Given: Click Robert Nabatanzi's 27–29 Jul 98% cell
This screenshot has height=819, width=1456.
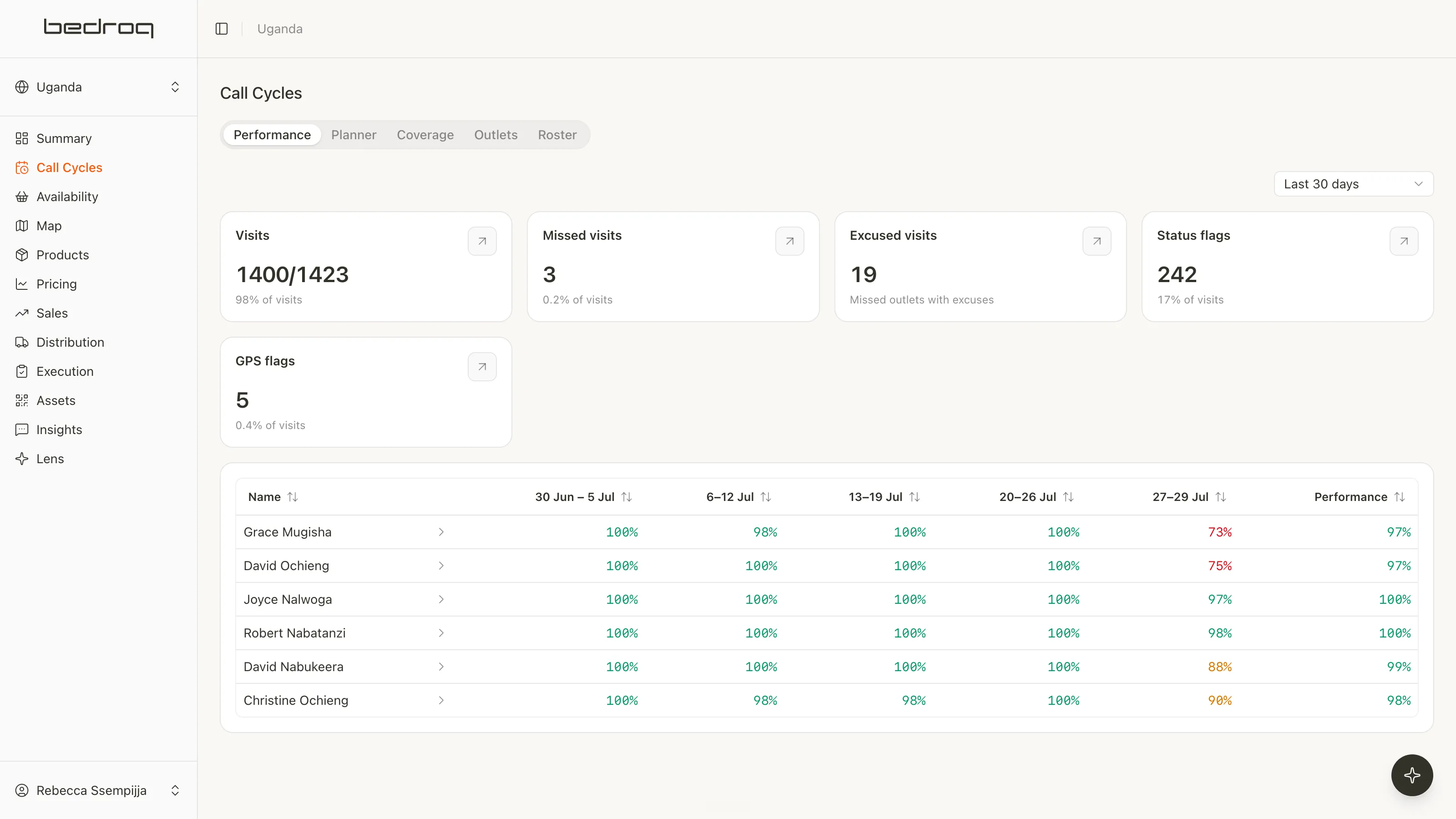Looking at the screenshot, I should [1220, 633].
